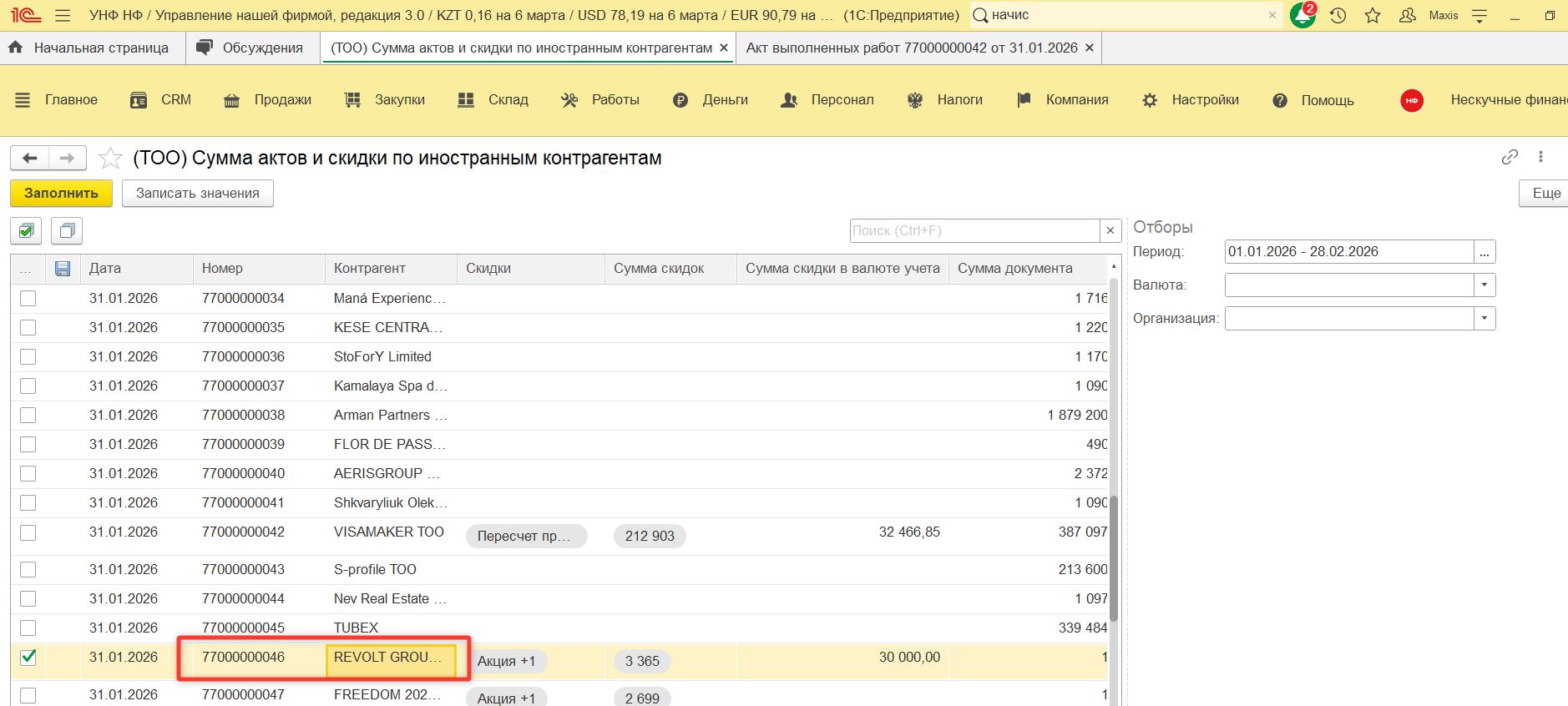The image size is (1568, 706).
Task: Click the check all rows icon
Action: tap(27, 231)
